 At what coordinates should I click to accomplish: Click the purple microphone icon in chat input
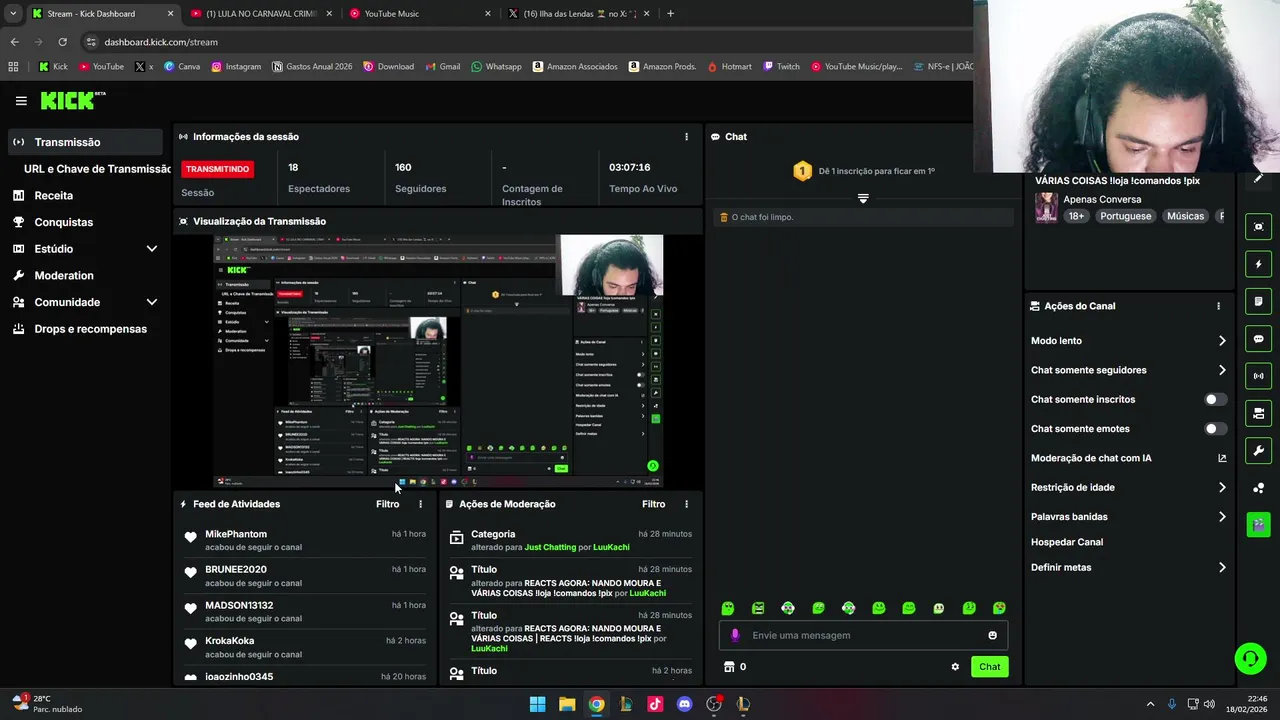[735, 635]
